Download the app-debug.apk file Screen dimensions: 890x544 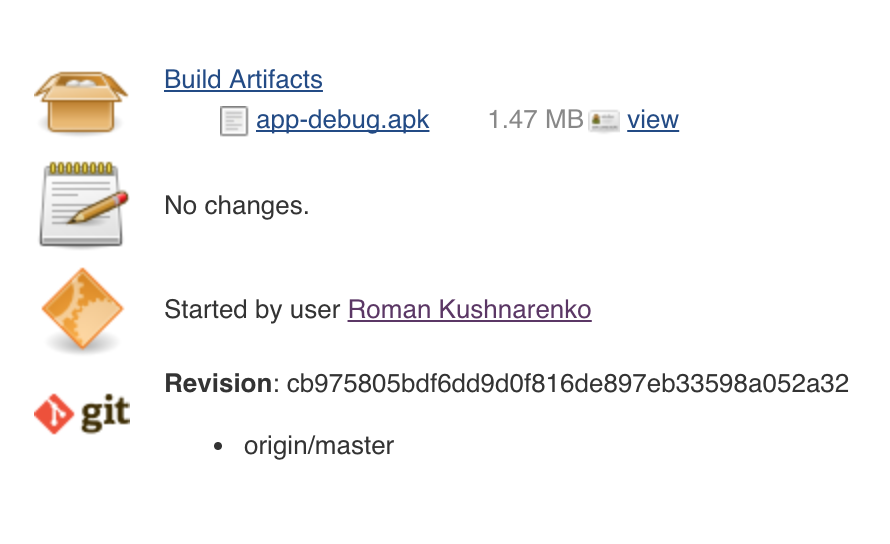point(342,120)
